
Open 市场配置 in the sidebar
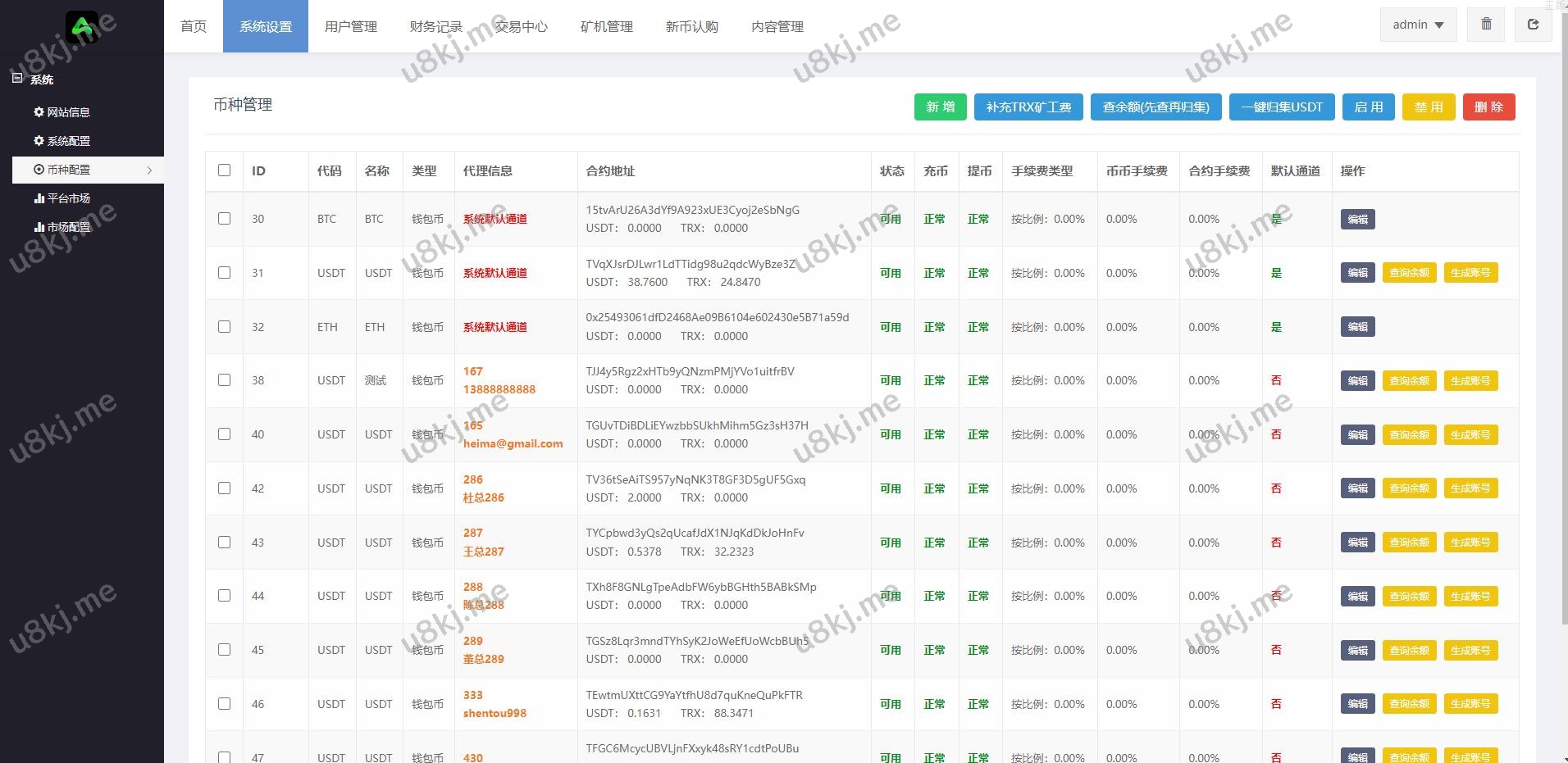pos(62,227)
